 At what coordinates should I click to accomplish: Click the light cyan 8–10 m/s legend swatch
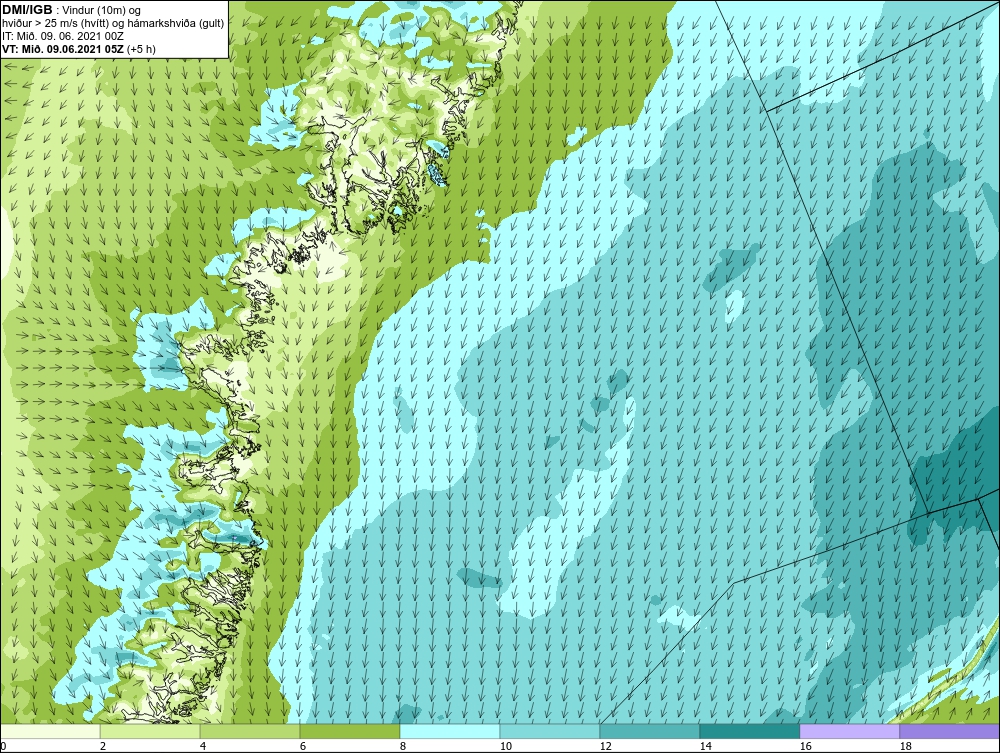click(450, 731)
